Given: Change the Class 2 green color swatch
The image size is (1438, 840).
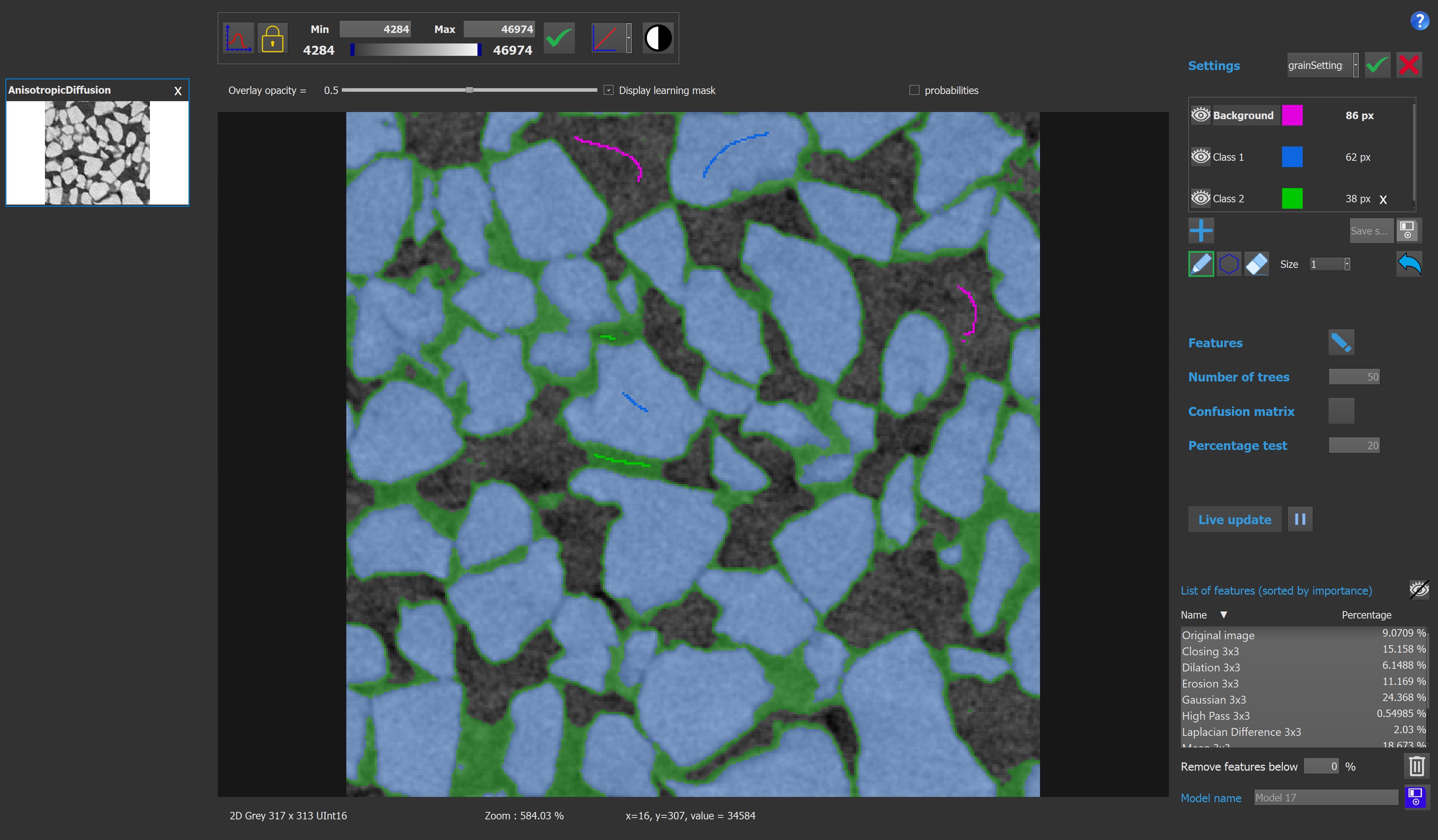Looking at the screenshot, I should (1292, 198).
